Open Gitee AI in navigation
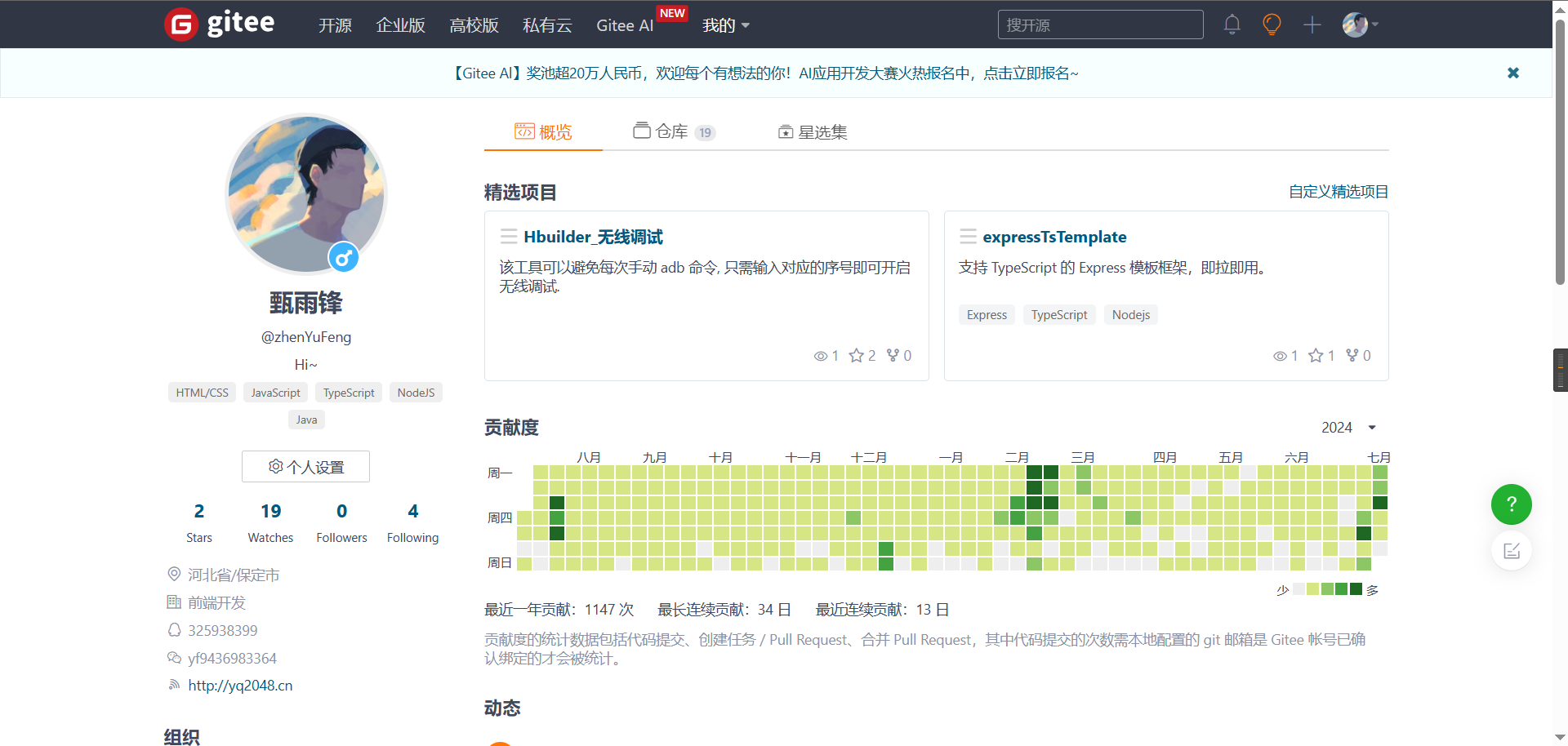 click(625, 25)
